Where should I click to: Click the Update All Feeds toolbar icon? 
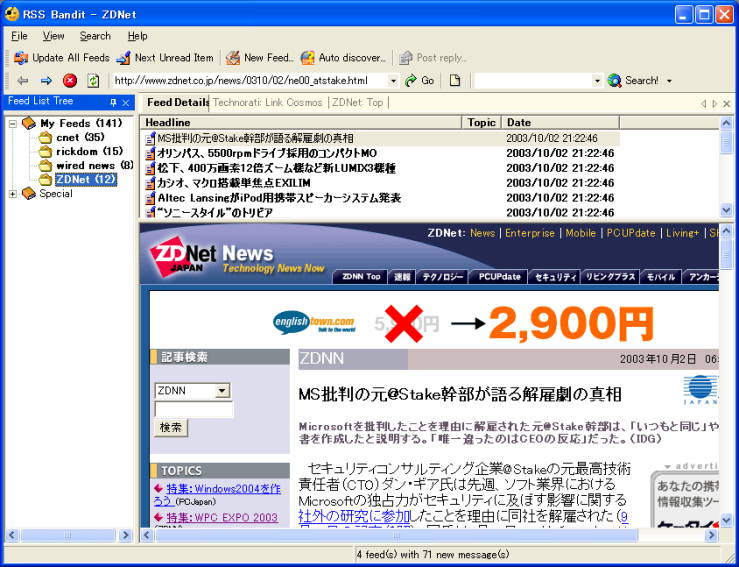[x=20, y=58]
